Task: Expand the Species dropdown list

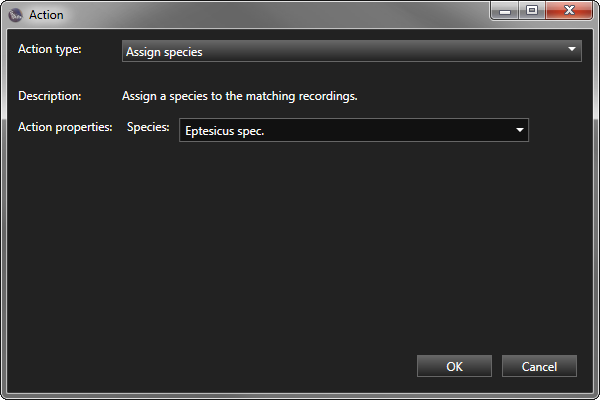Action: coord(354,130)
